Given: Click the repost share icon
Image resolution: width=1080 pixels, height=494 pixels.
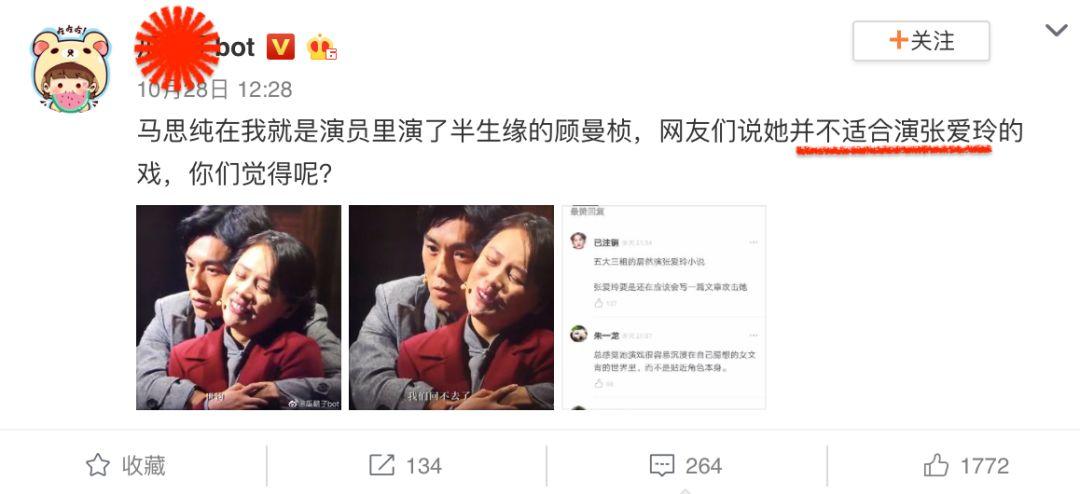Looking at the screenshot, I should [382, 466].
